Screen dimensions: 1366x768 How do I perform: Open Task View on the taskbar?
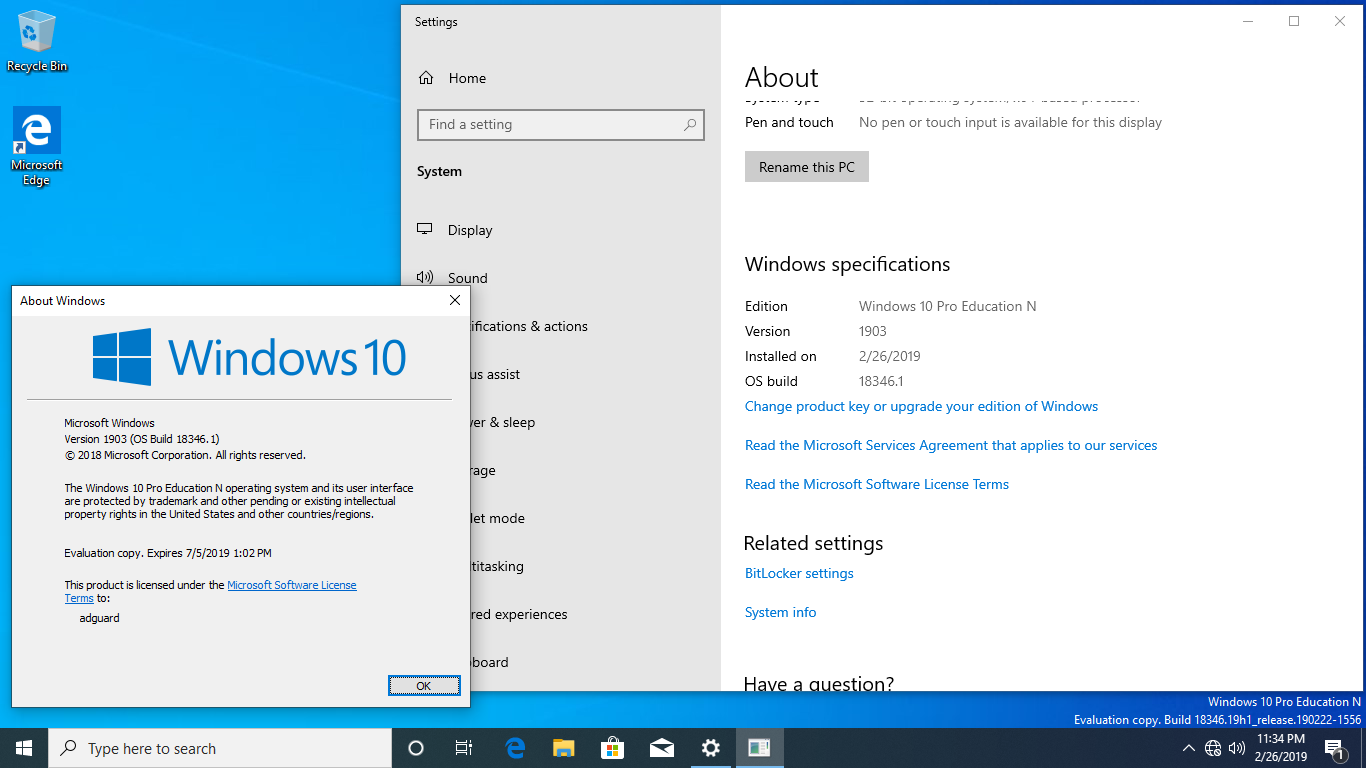pos(464,748)
